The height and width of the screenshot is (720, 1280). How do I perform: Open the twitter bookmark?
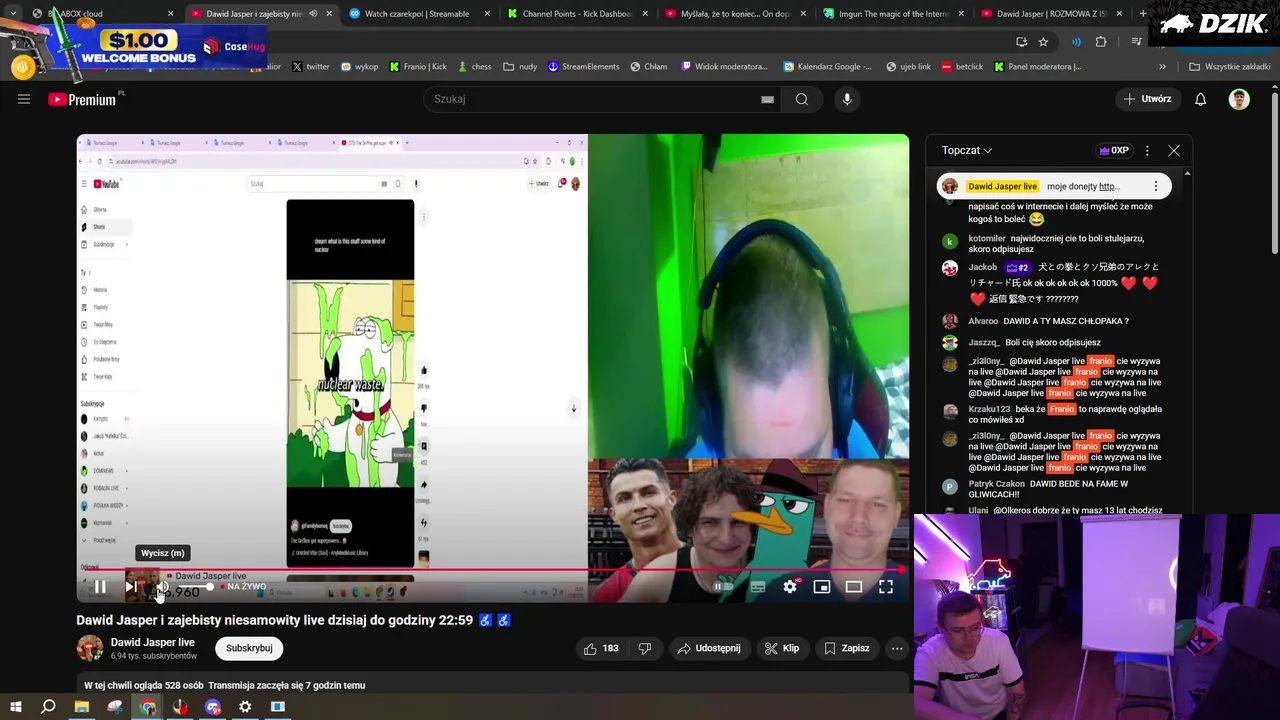(311, 67)
